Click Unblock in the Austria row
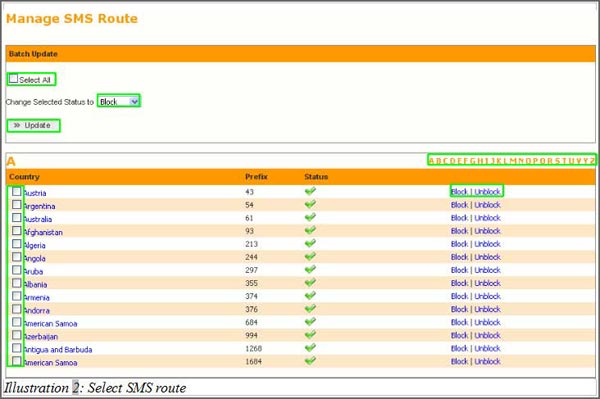This screenshot has height=399, width=600. pos(487,192)
